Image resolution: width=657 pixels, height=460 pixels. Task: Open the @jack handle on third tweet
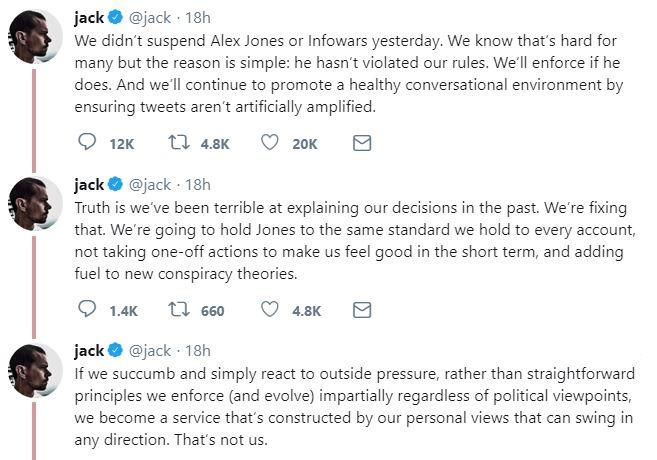(x=150, y=351)
